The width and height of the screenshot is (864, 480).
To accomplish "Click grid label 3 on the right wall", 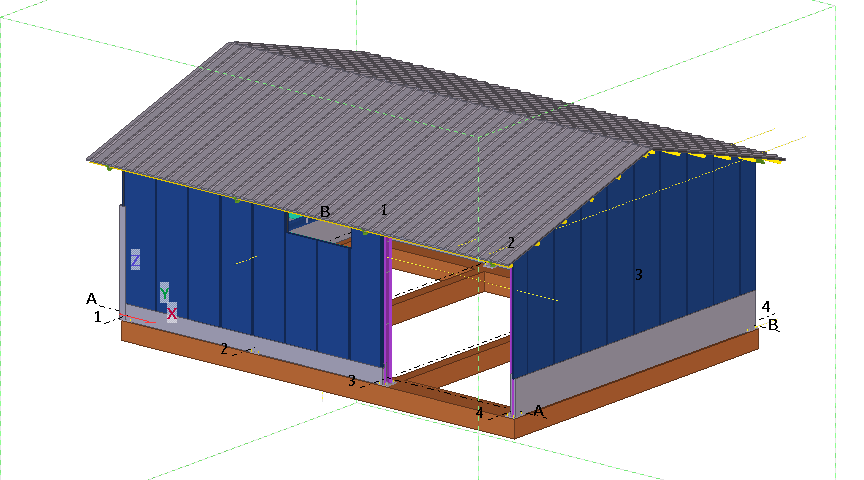I will point(638,274).
